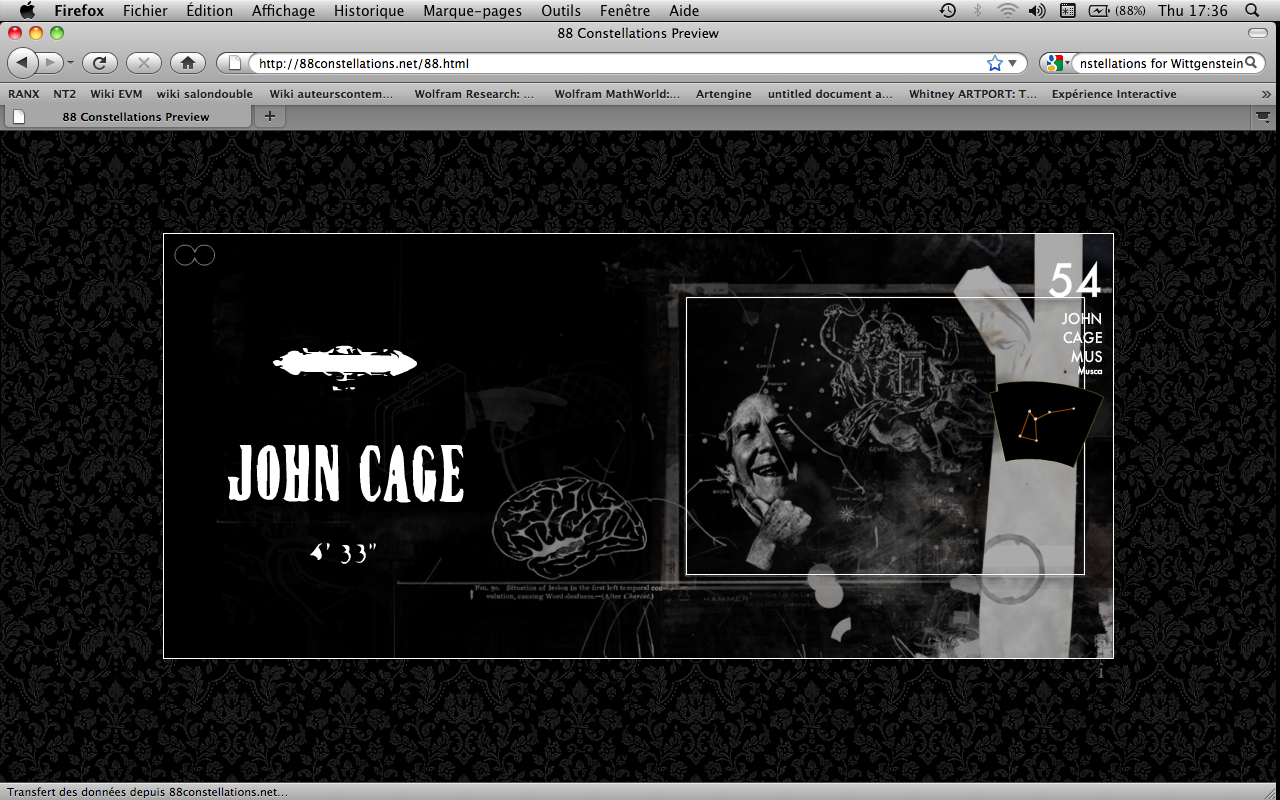Open a new tab with plus button

(269, 116)
